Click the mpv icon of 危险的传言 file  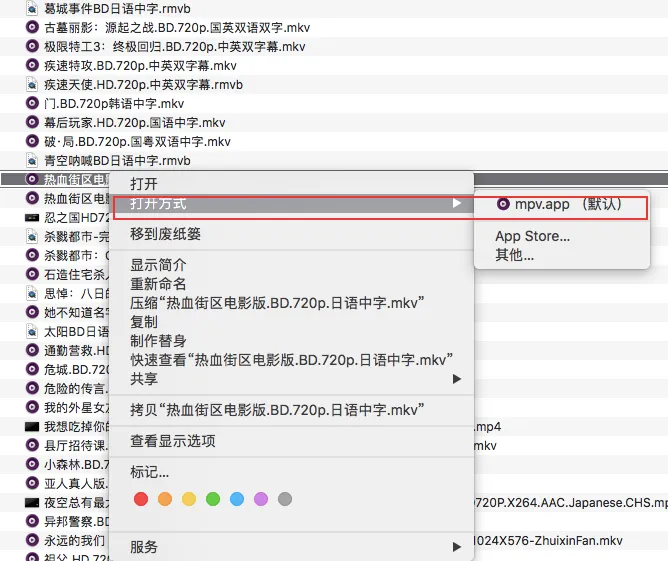click(32, 388)
